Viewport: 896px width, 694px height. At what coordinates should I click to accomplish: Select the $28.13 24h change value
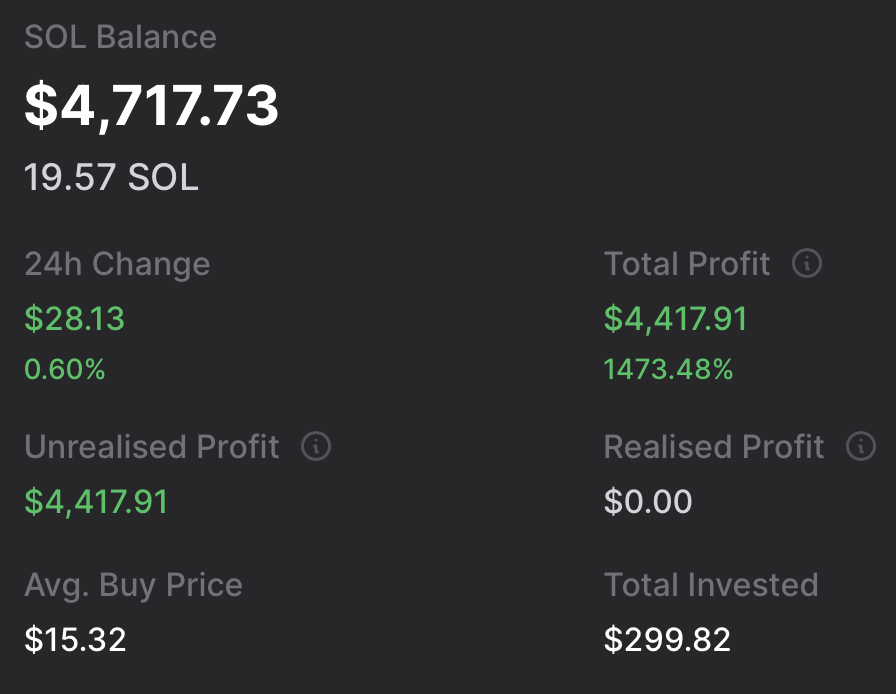point(74,319)
